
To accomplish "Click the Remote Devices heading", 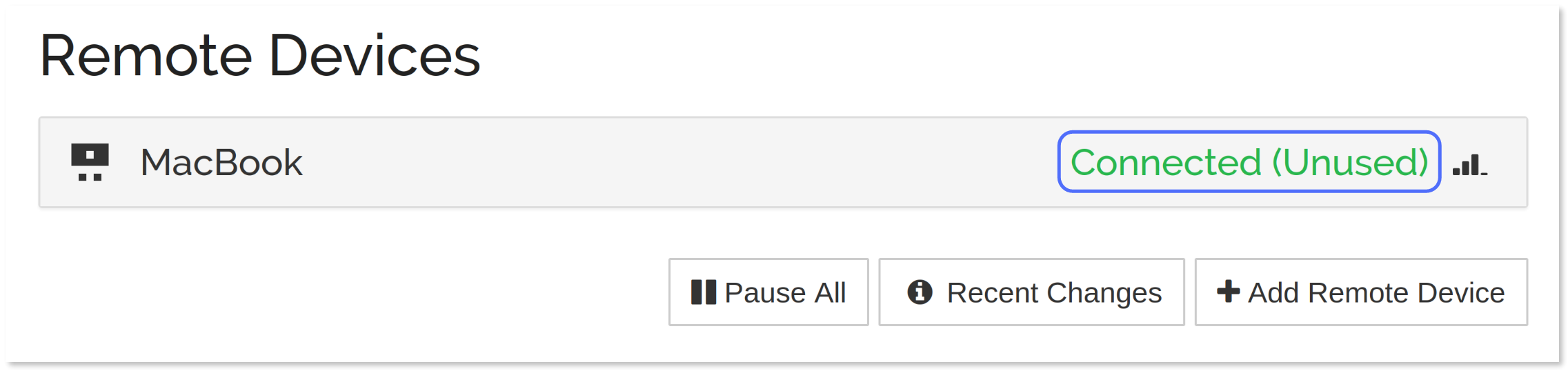I will [x=260, y=55].
